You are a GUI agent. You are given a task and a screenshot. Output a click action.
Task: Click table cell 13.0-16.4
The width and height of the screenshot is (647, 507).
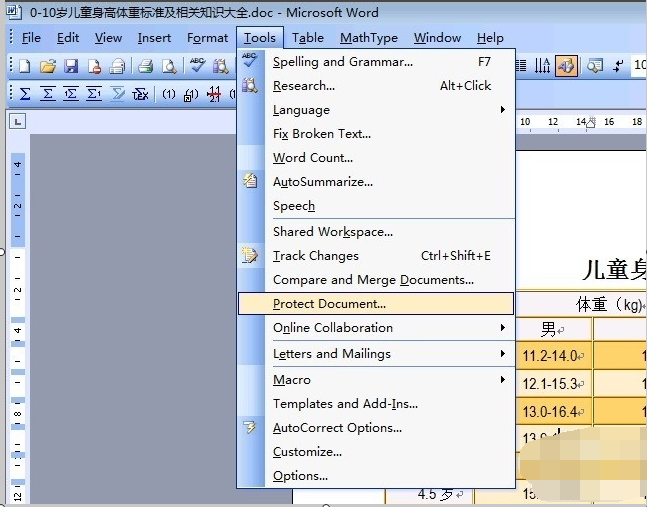pyautogui.click(x=554, y=411)
